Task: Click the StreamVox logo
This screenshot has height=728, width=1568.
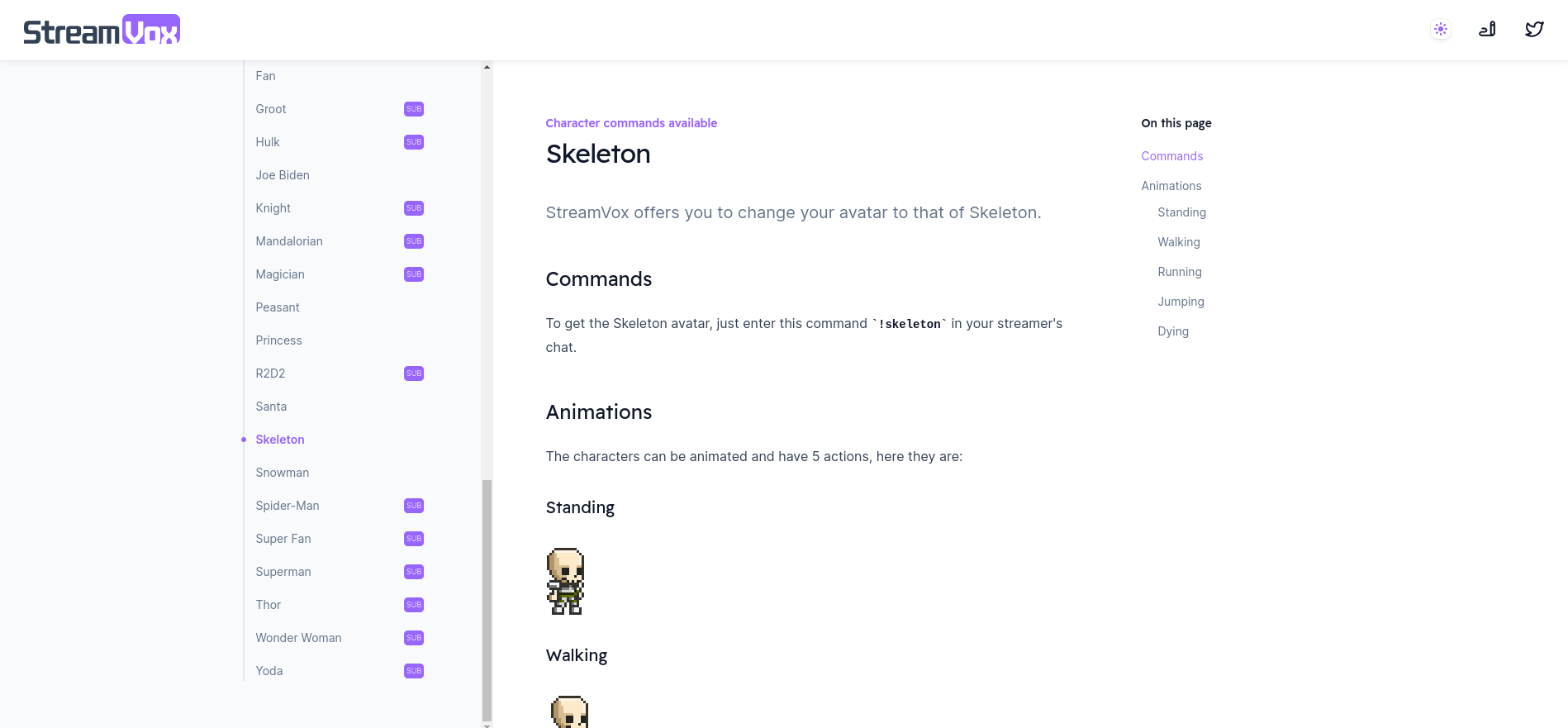Action: (x=102, y=30)
